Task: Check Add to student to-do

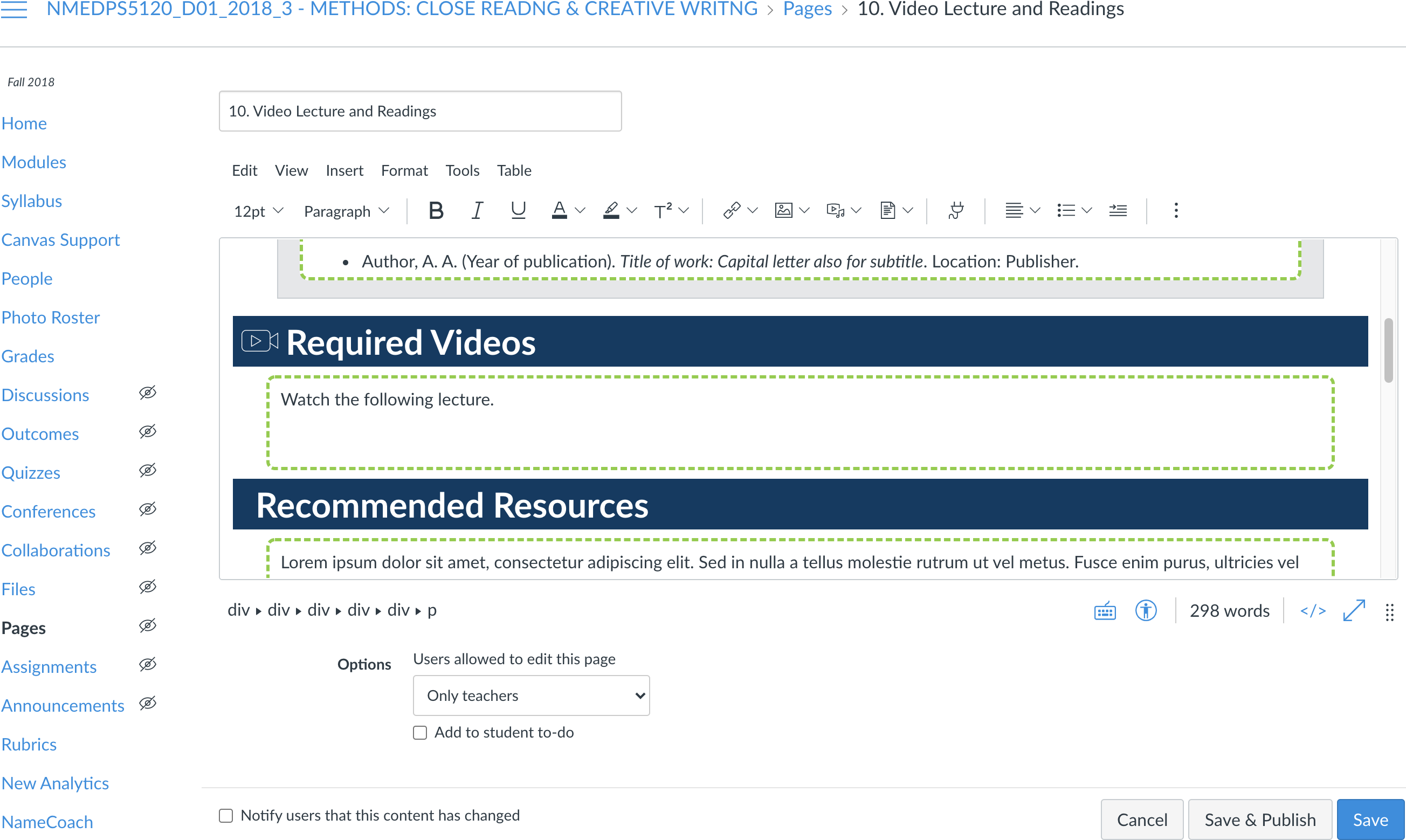Action: tap(420, 733)
